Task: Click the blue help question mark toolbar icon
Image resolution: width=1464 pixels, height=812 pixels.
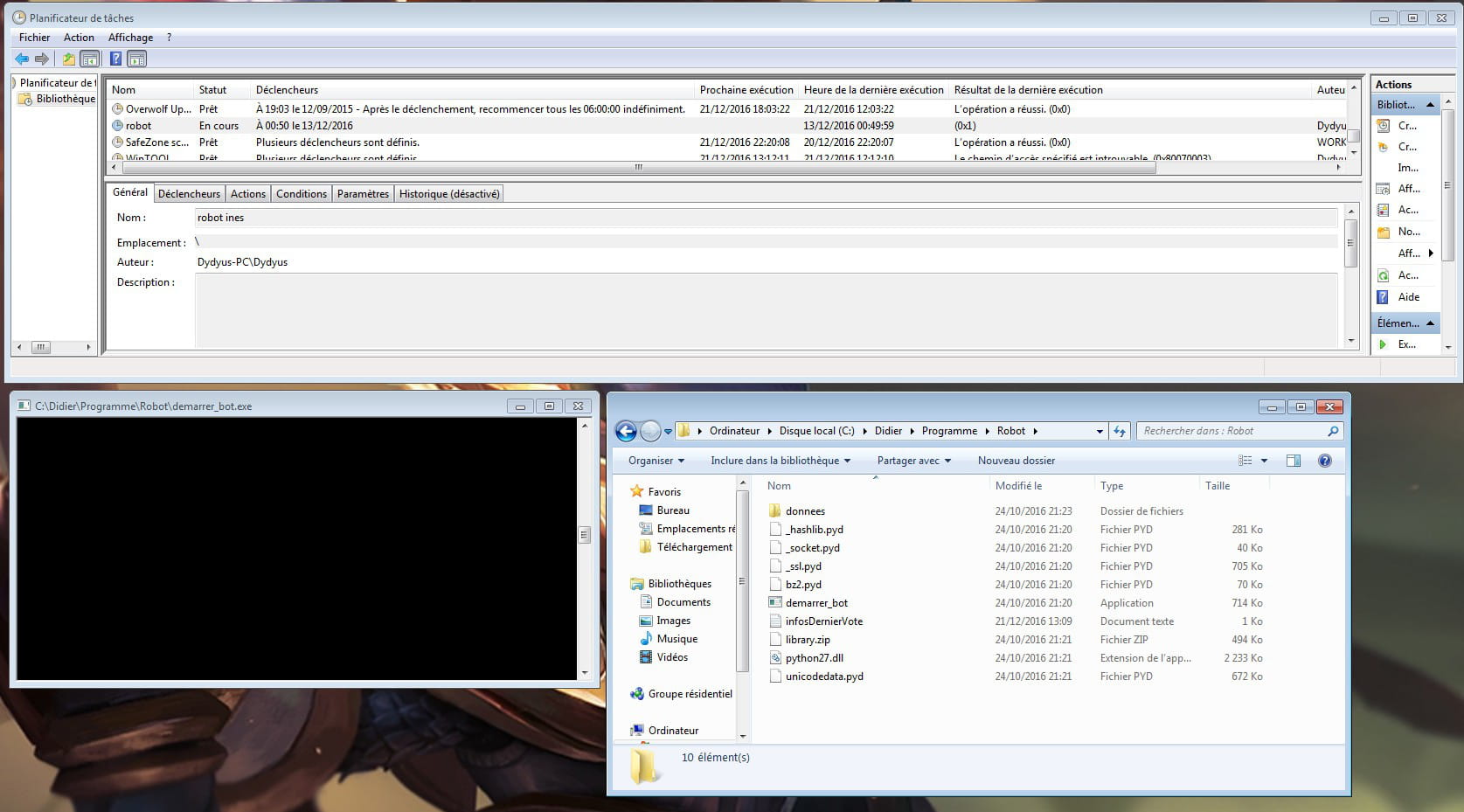Action: (115, 59)
